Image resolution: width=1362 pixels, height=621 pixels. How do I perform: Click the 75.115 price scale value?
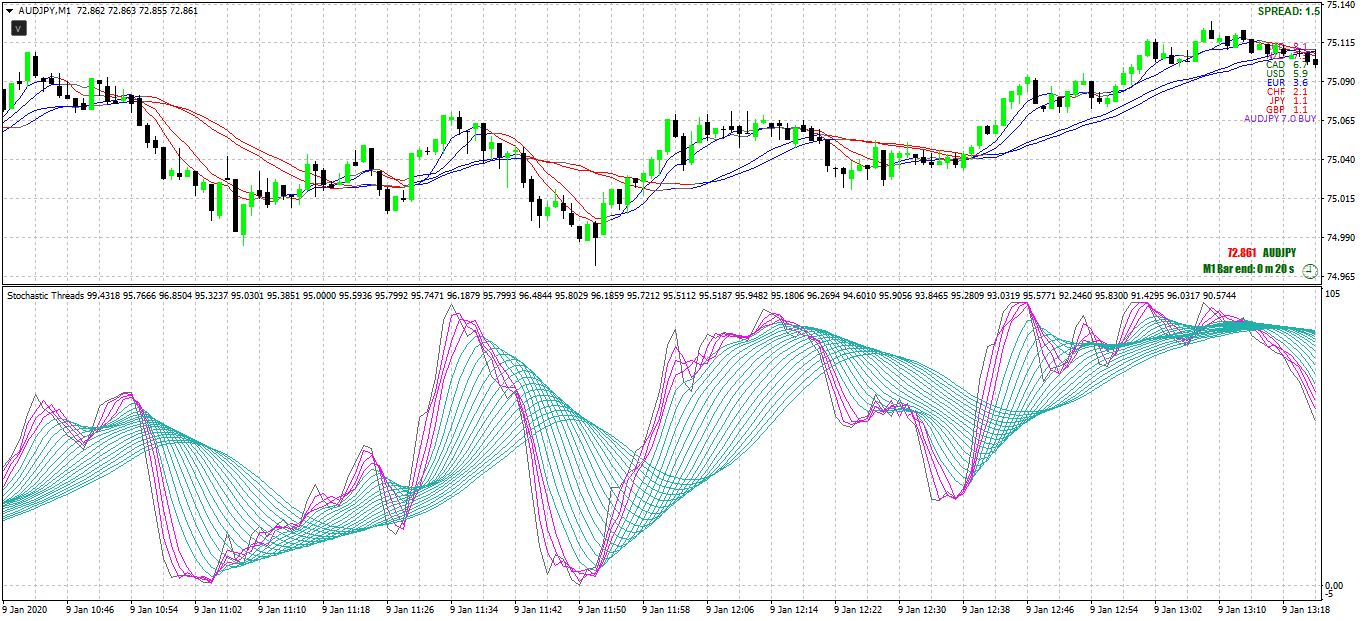(1341, 43)
